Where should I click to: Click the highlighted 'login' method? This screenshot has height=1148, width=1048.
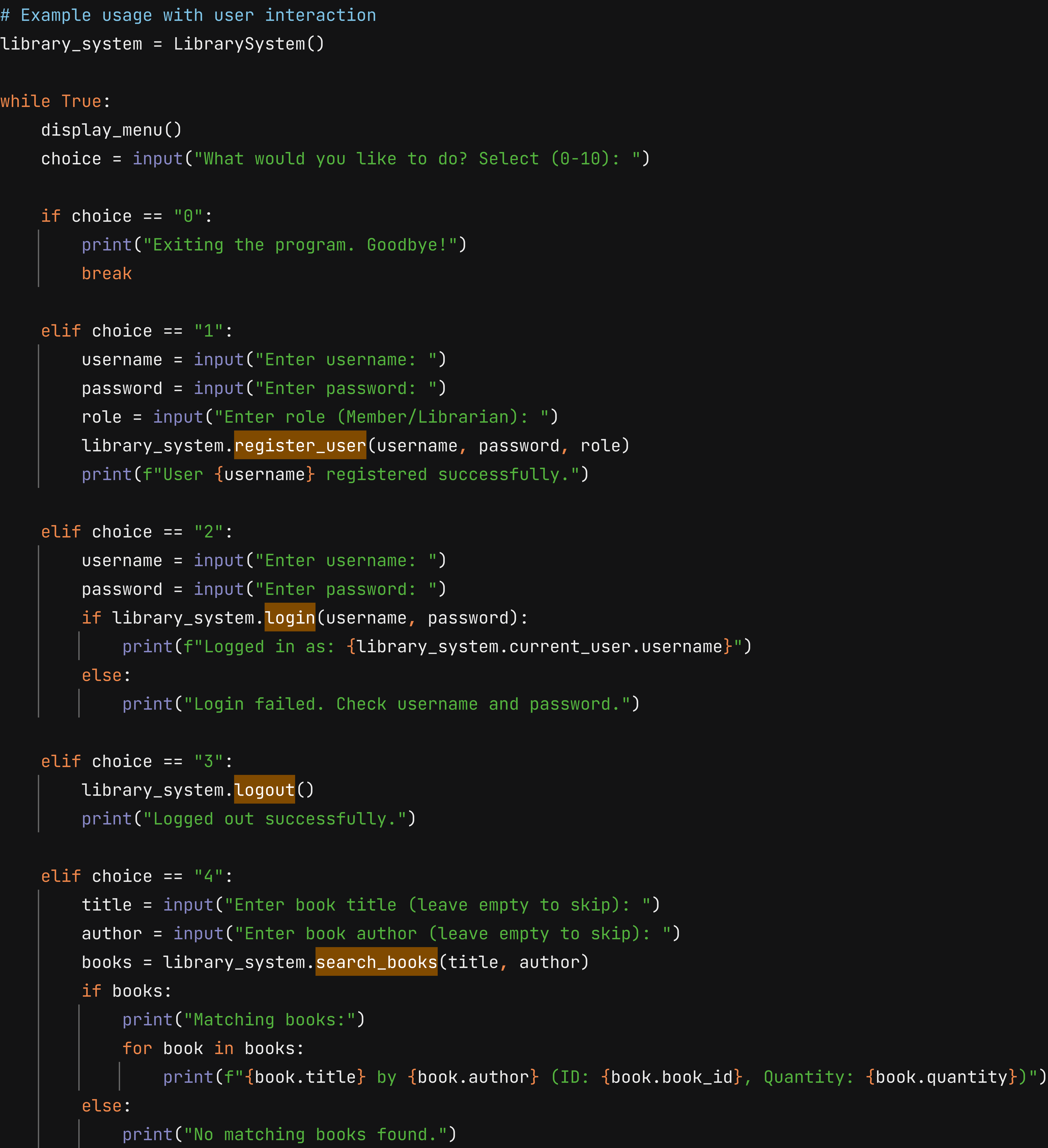click(x=290, y=617)
